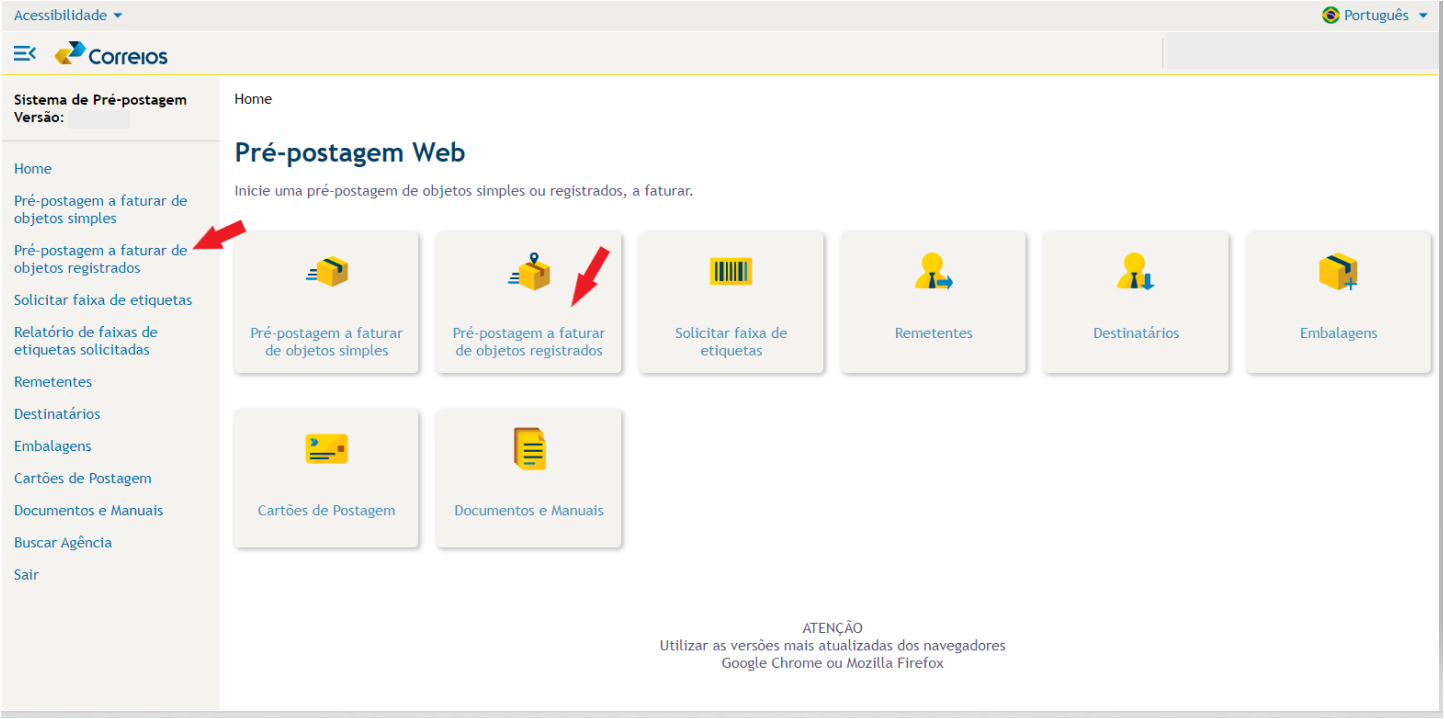Click card label Pré-postagem a faturar de objetos simples
This screenshot has width=1444, height=719.
pos(327,342)
